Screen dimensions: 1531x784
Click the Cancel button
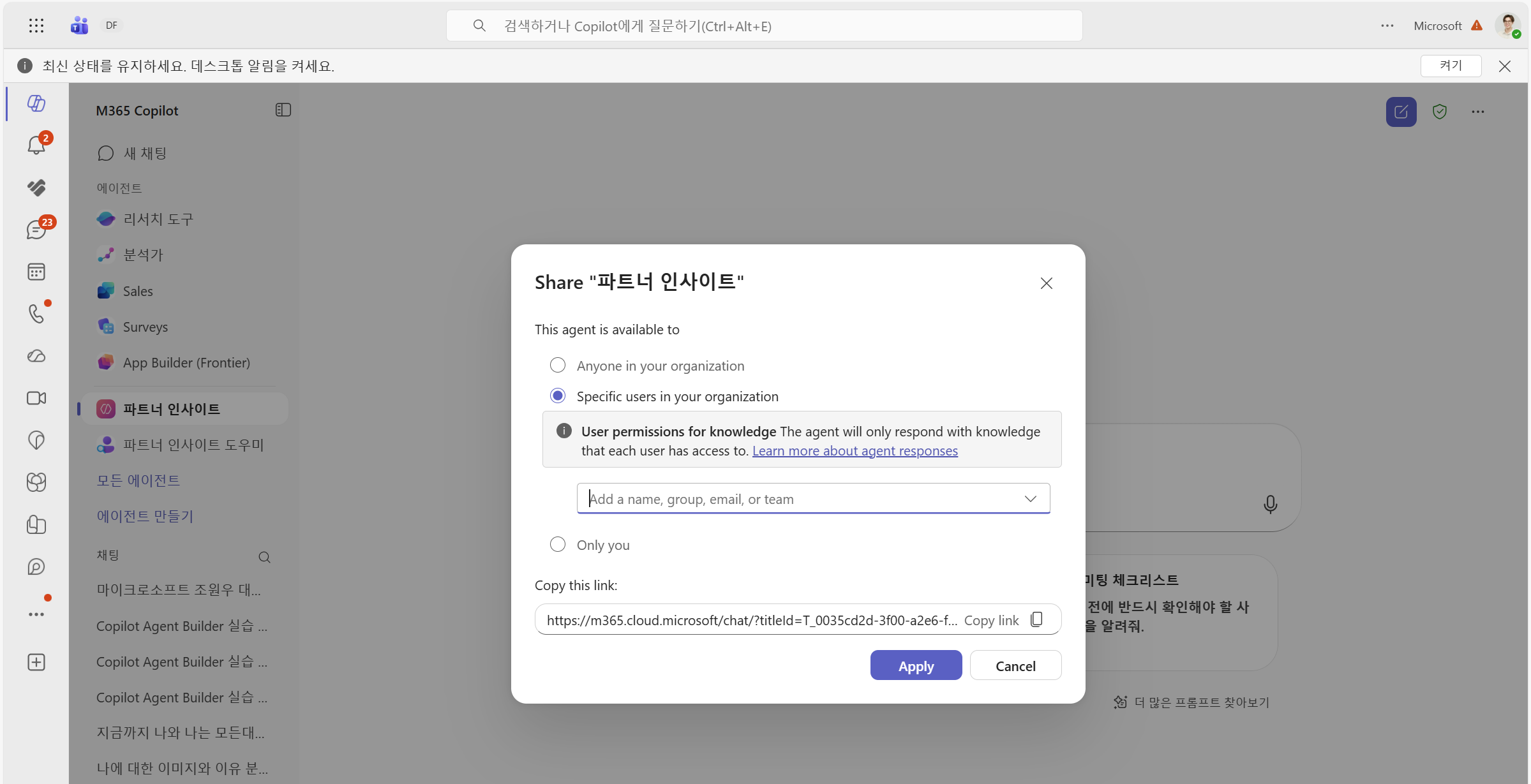pyautogui.click(x=1015, y=665)
